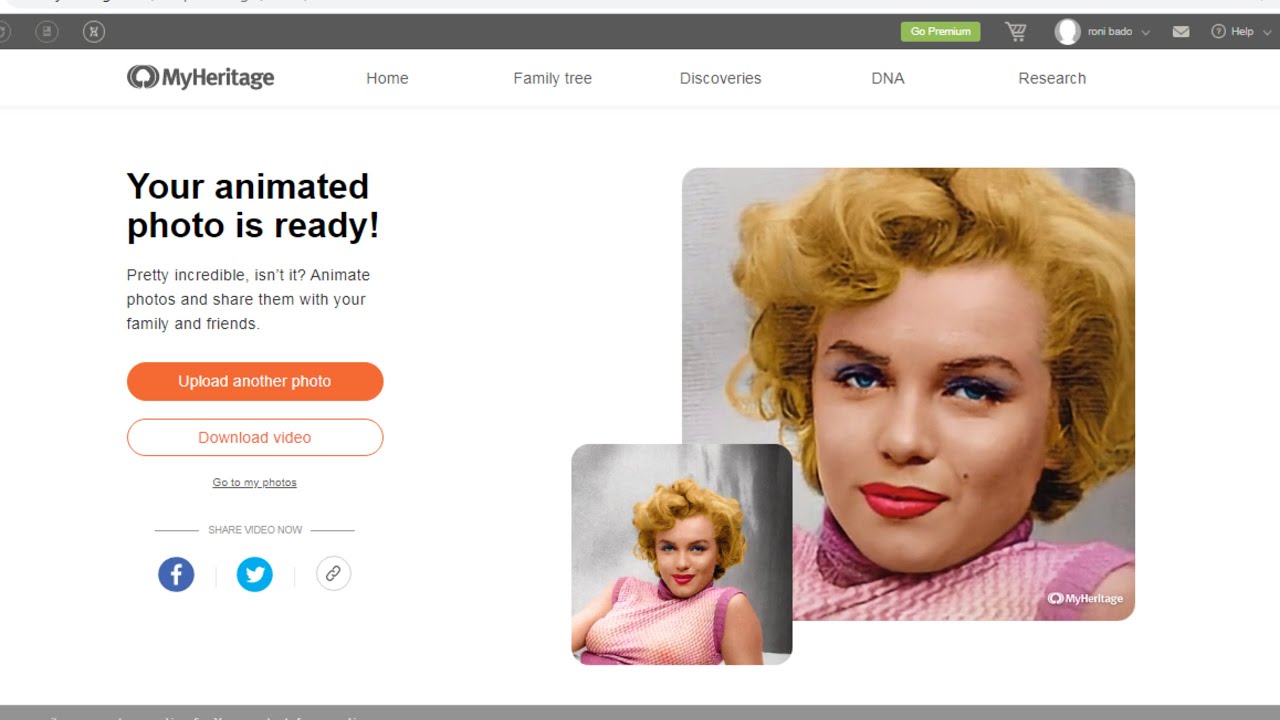Image resolution: width=1280 pixels, height=720 pixels.
Task: Open the mail inbox envelope icon
Action: coord(1181,32)
